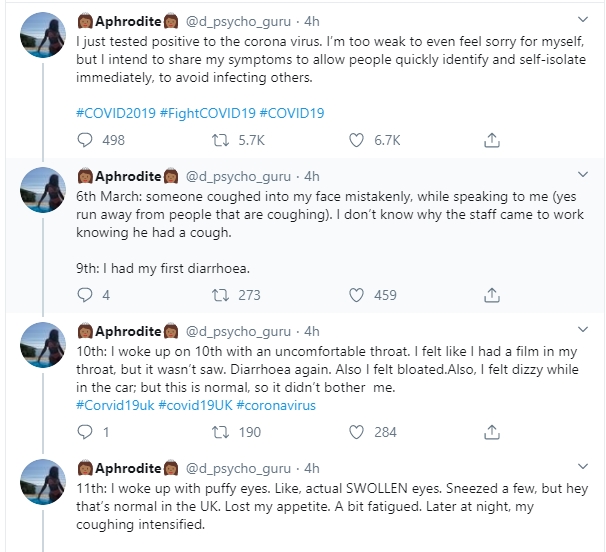Expand the 6th March tweet menu chevron
Image resolution: width=606 pixels, height=552 pixels.
[585, 175]
